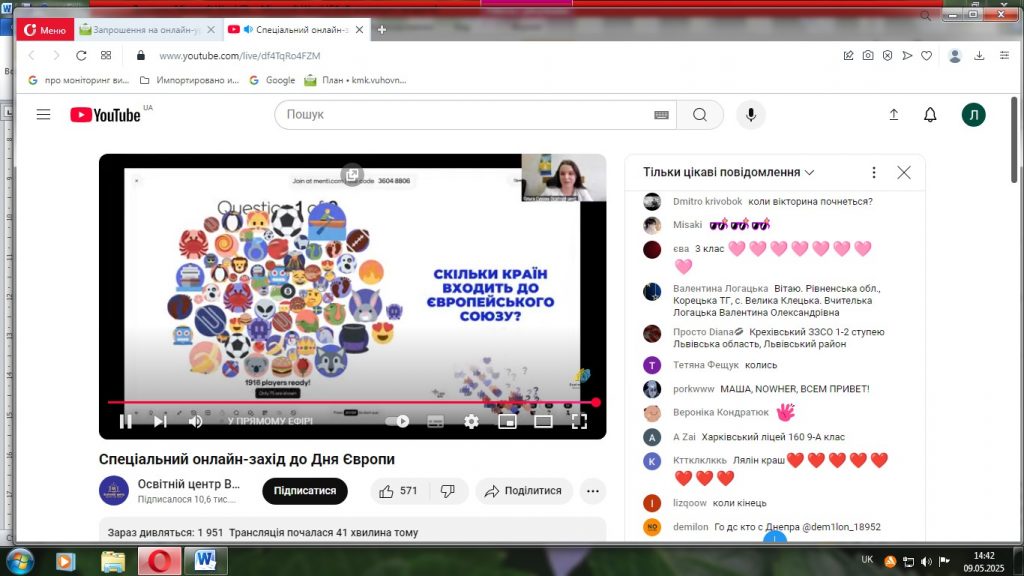The width and height of the screenshot is (1024, 576).
Task: Open more actions menu beside Поділитися
Action: click(x=593, y=491)
